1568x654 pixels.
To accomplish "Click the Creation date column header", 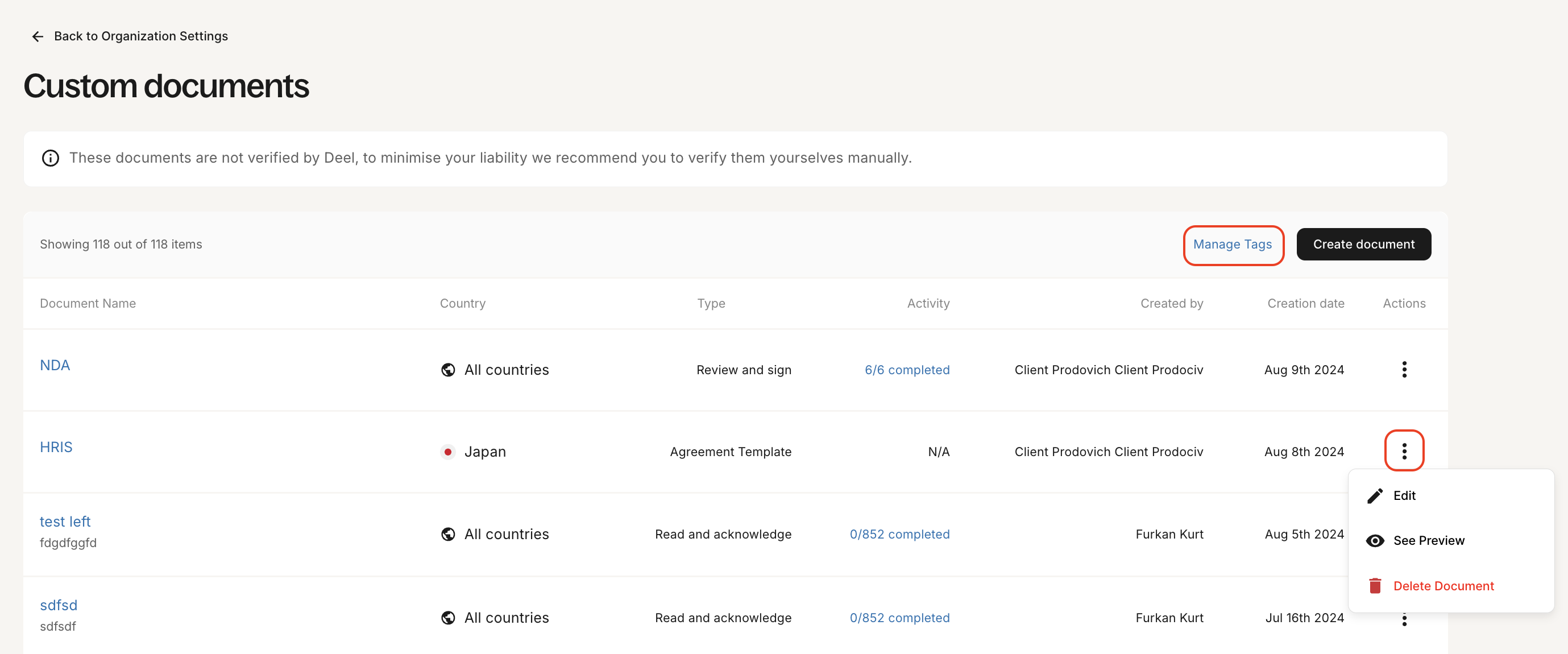I will pos(1306,303).
